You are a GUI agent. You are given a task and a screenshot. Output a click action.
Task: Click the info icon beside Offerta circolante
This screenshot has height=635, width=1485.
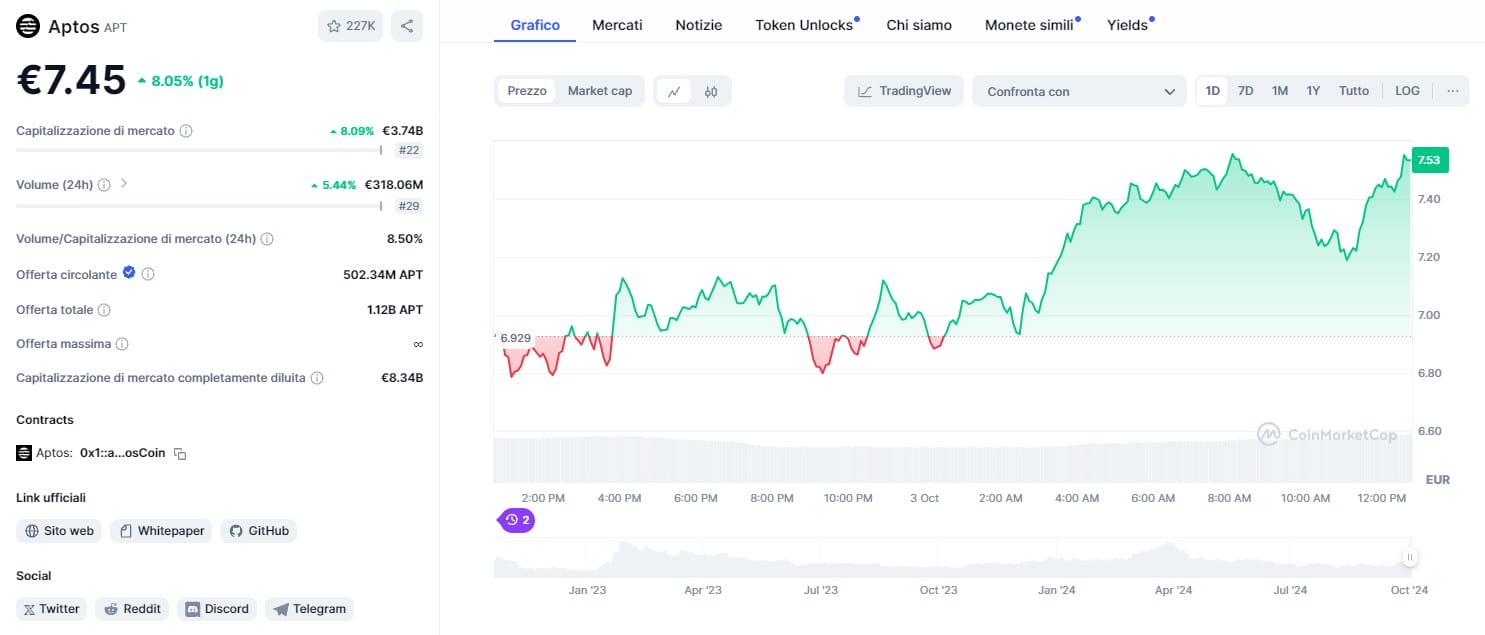(x=148, y=274)
